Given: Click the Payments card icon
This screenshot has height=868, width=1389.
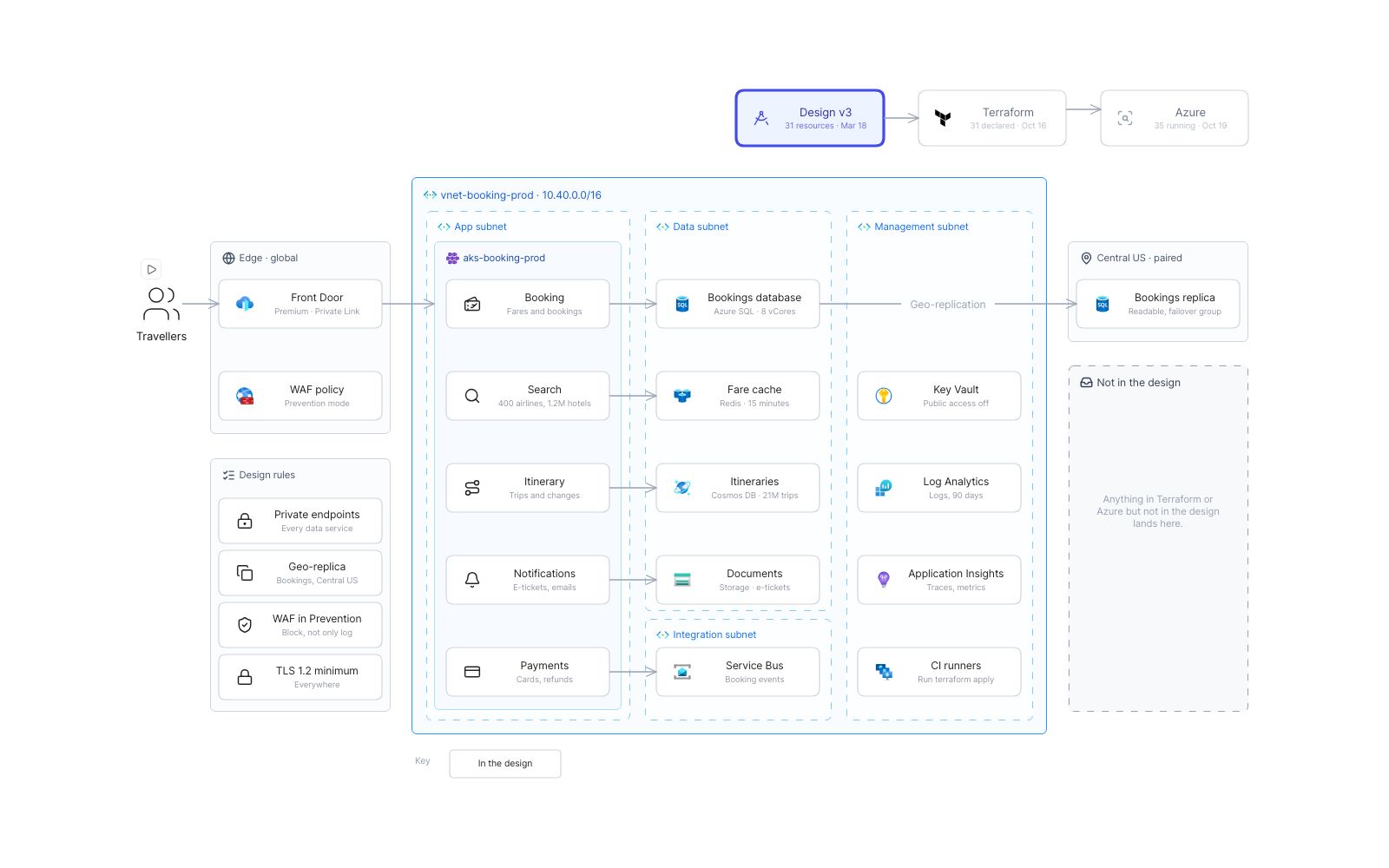Looking at the screenshot, I should 472,672.
